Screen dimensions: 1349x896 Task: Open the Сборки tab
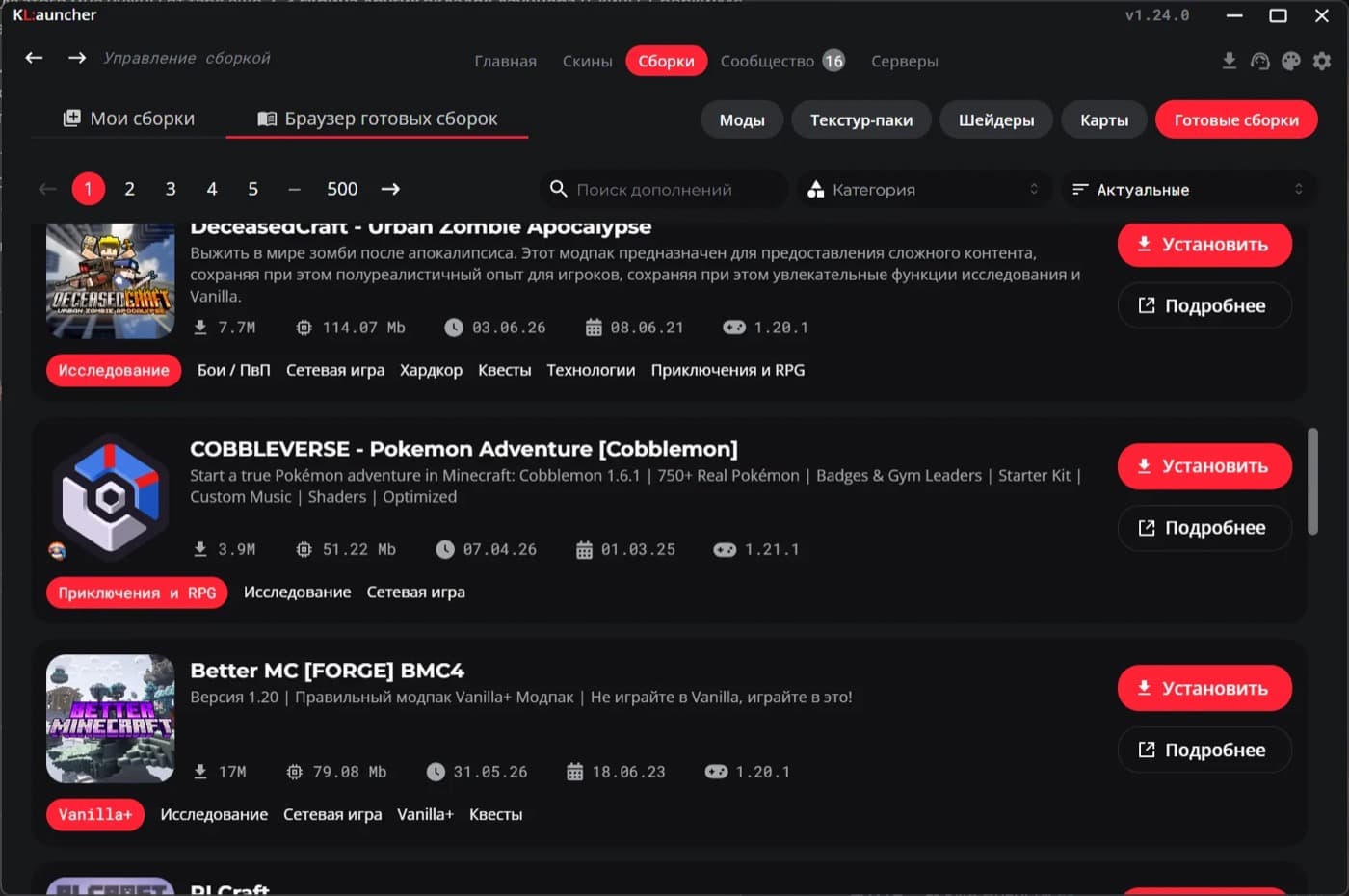tap(666, 61)
